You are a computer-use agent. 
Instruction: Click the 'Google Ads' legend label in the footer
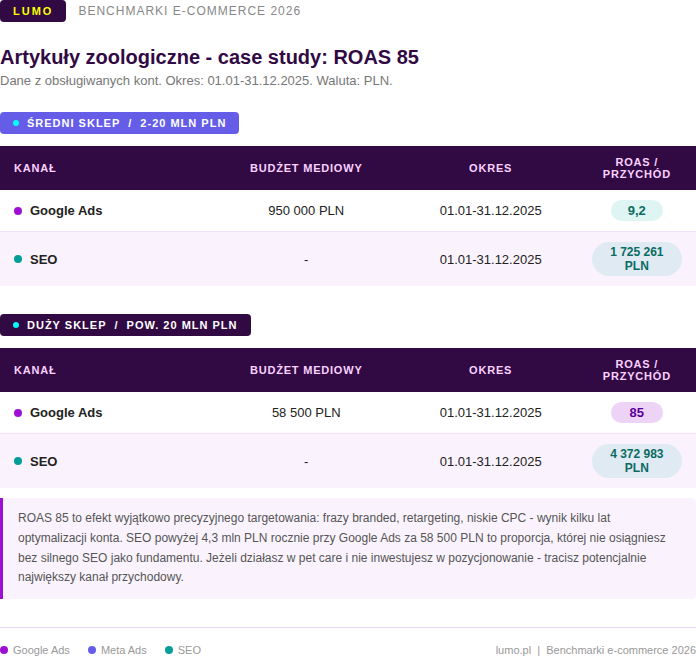tap(41, 650)
